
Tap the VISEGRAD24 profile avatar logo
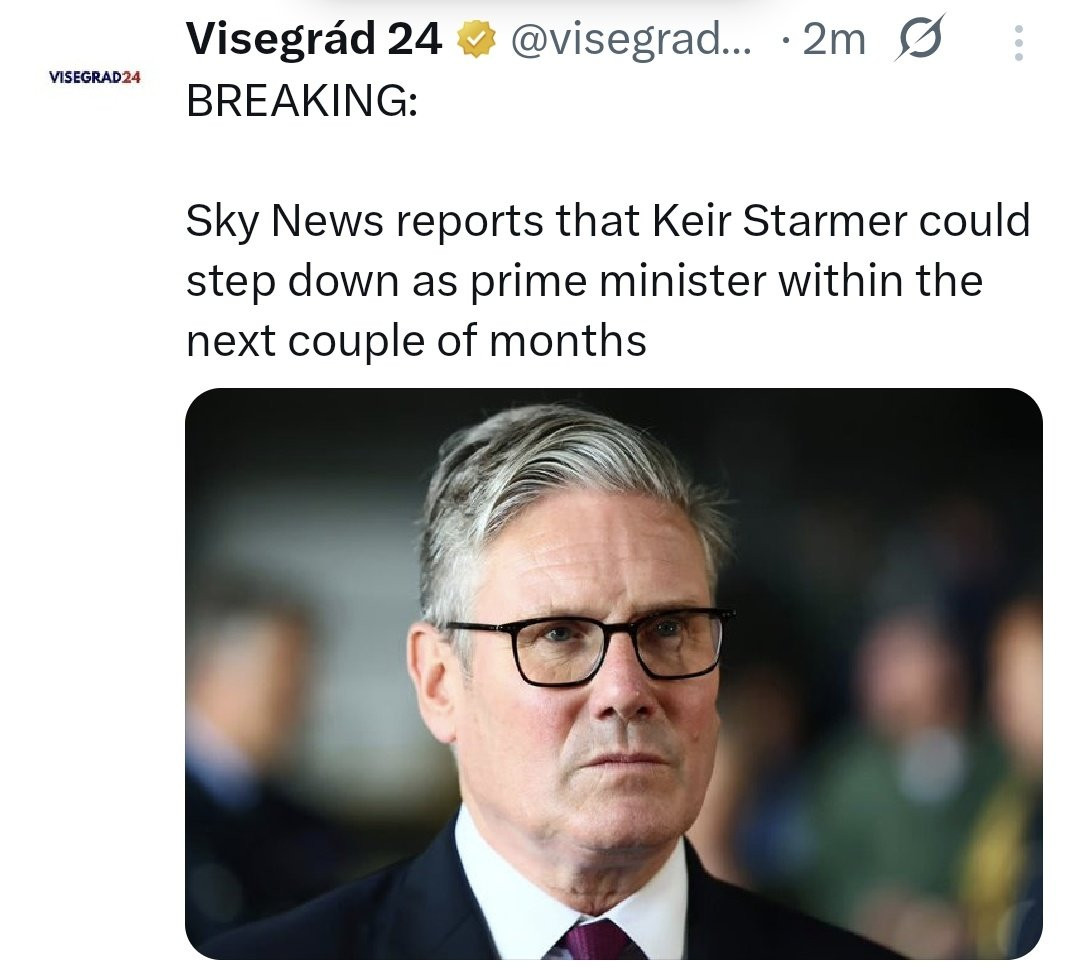tap(95, 78)
